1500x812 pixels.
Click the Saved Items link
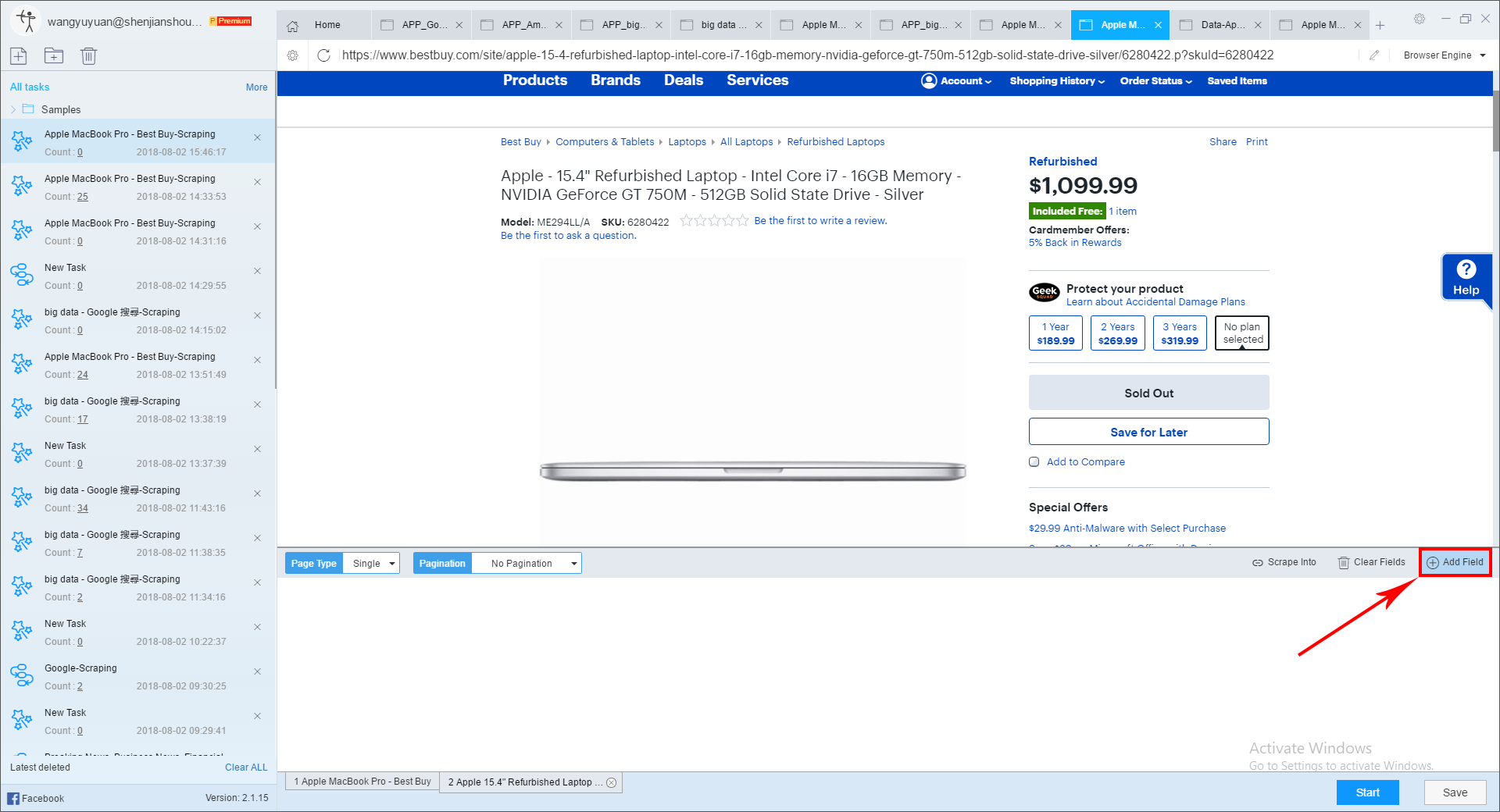[1237, 81]
